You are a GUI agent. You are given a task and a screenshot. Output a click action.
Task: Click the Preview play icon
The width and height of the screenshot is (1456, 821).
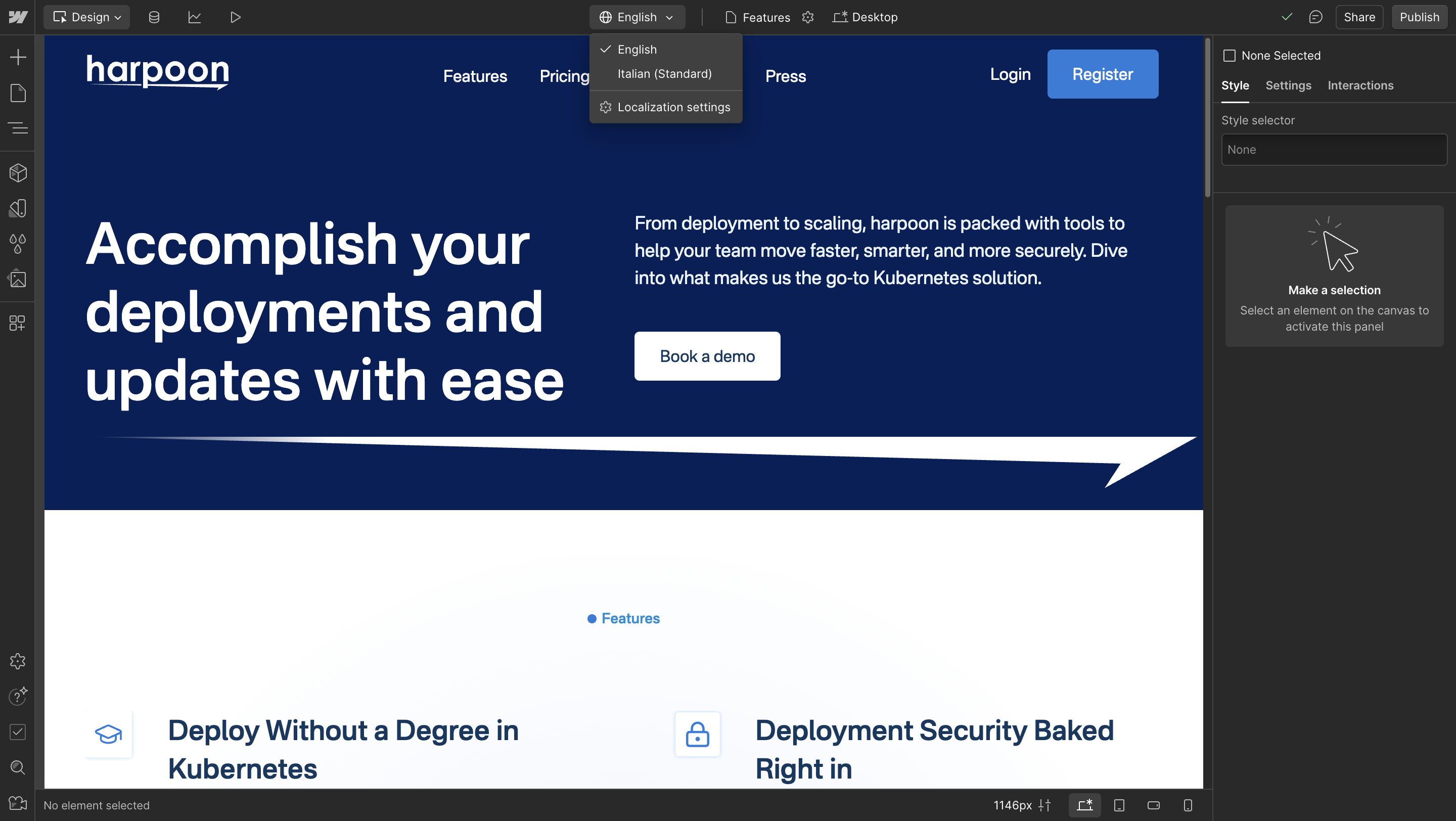[236, 17]
